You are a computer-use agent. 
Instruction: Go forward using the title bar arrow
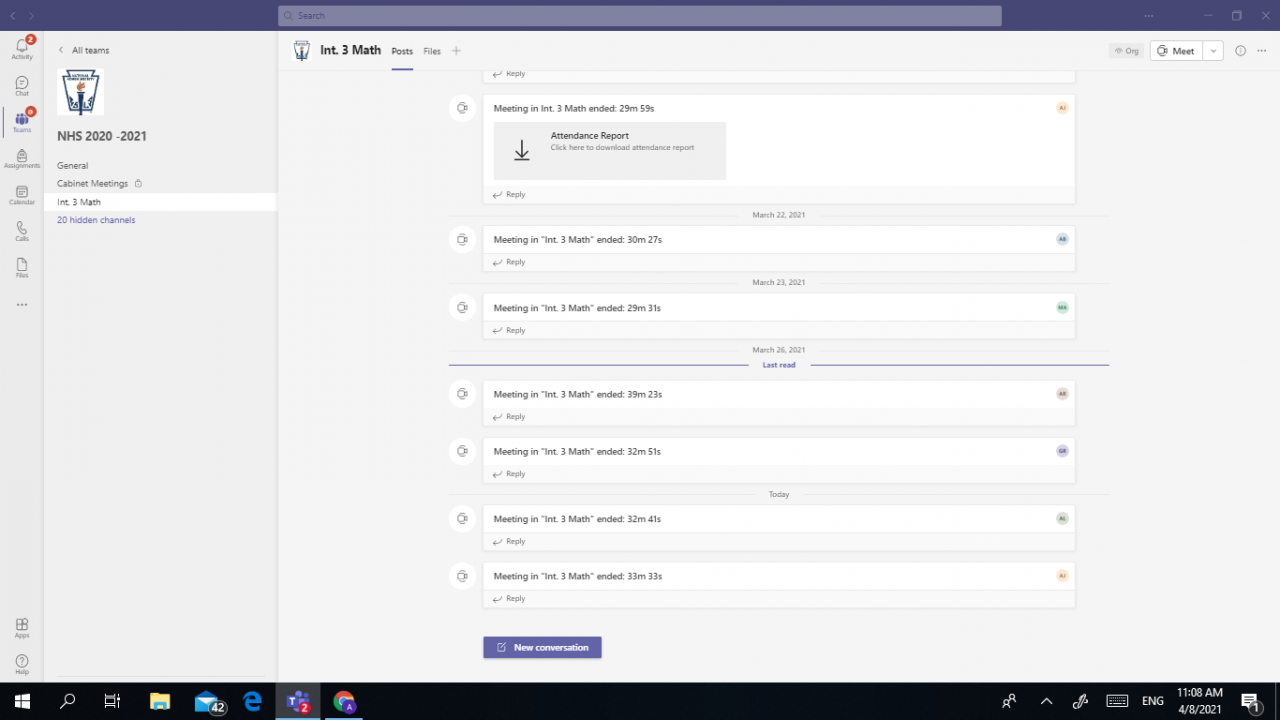31,16
